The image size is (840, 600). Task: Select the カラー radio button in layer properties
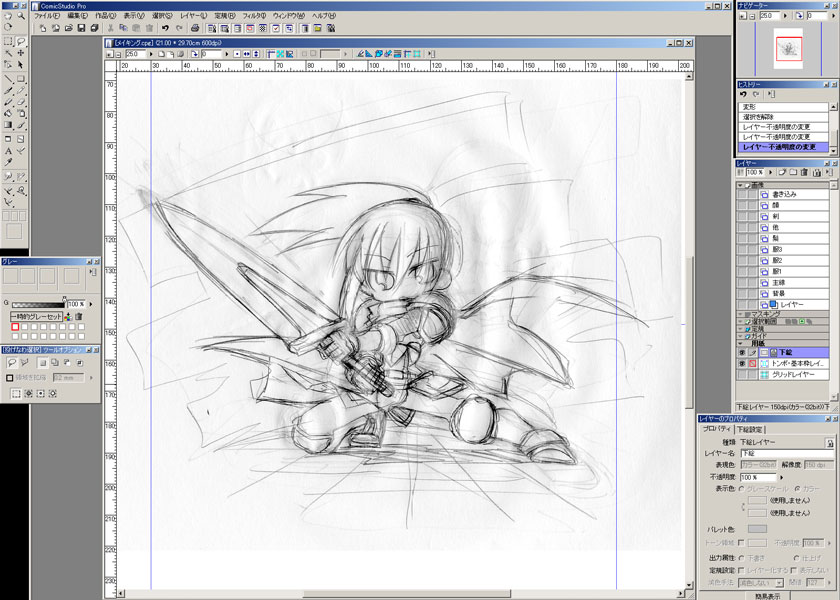pyautogui.click(x=798, y=489)
